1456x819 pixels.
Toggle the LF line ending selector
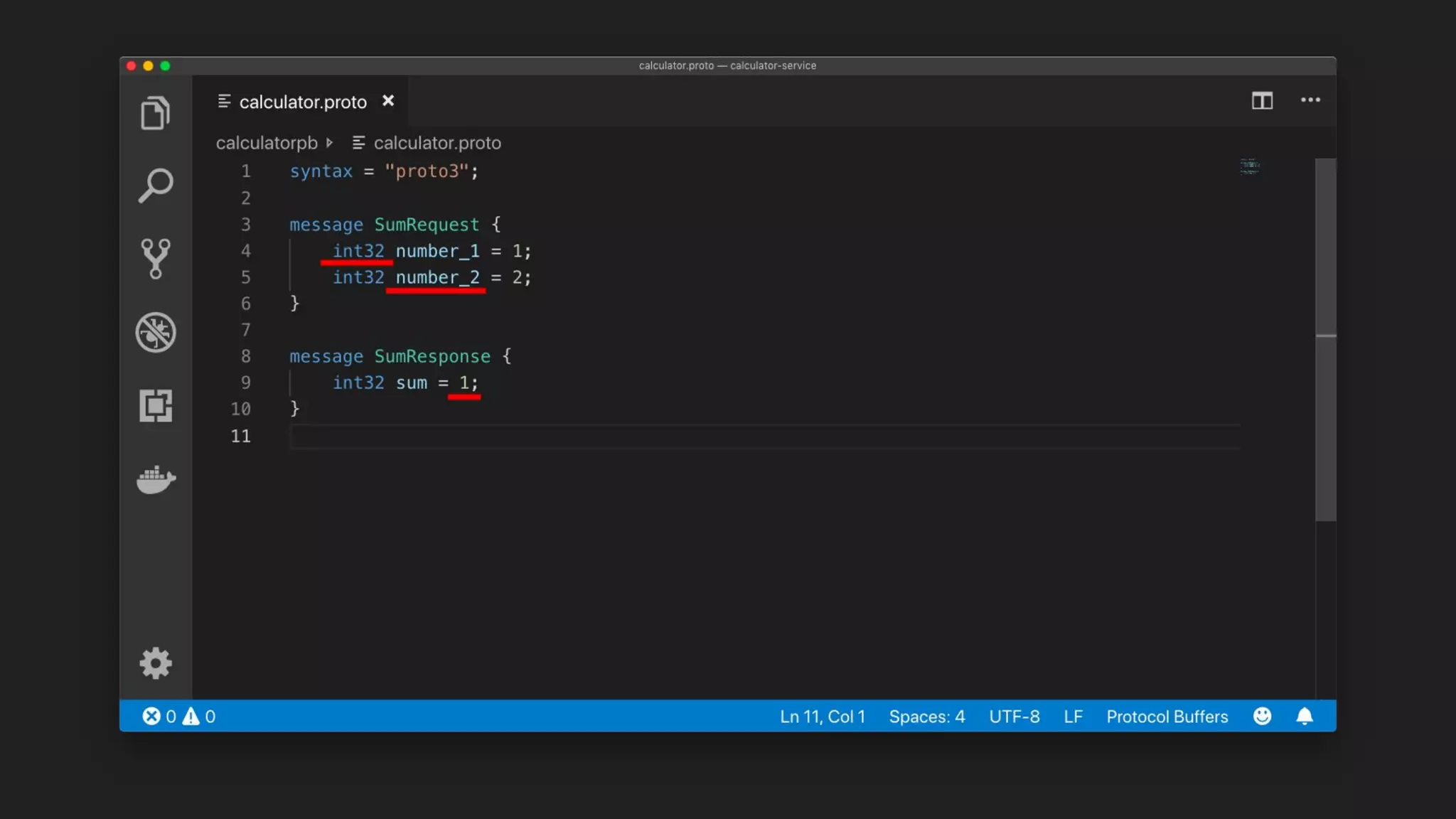(x=1073, y=717)
